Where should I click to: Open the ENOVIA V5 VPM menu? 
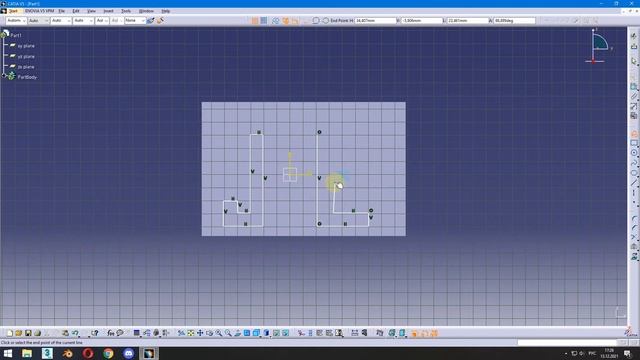[x=39, y=11]
